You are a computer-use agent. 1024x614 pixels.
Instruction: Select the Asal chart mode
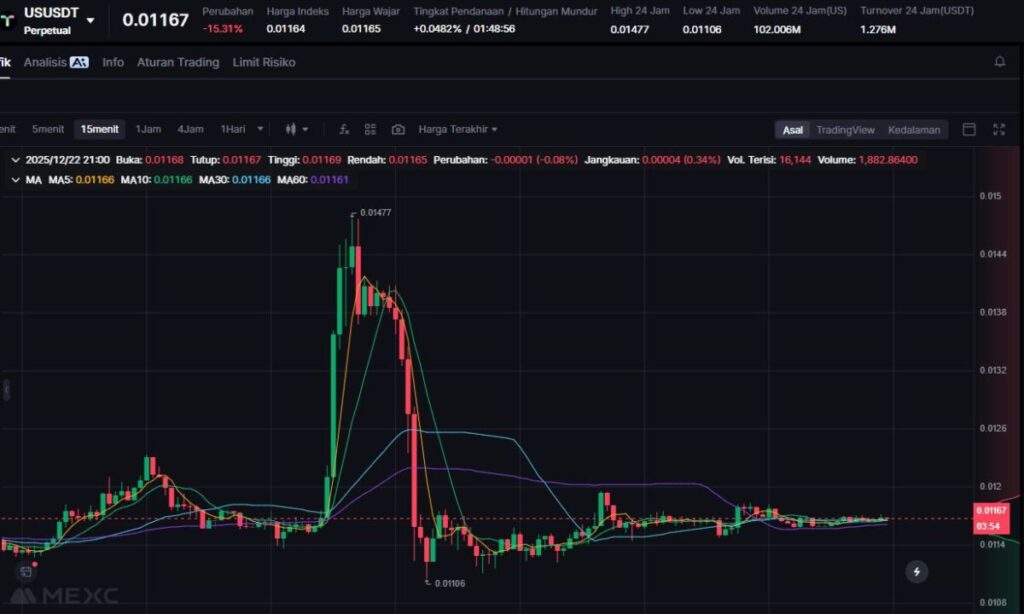click(x=792, y=130)
